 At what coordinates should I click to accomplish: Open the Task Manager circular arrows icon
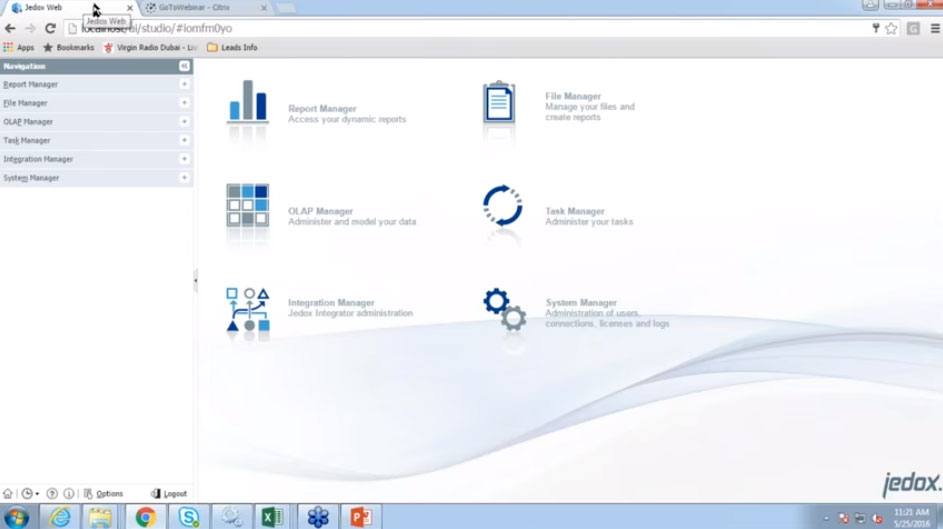(x=502, y=206)
